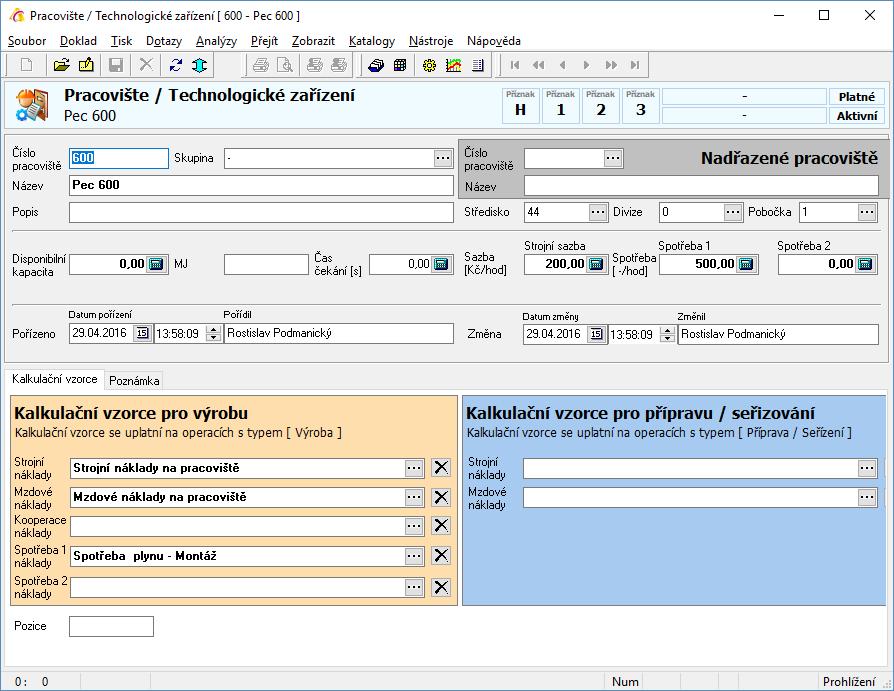Image resolution: width=894 pixels, height=691 pixels.
Task: Browse Spotřeba 2 náklady formula
Action: click(x=414, y=587)
